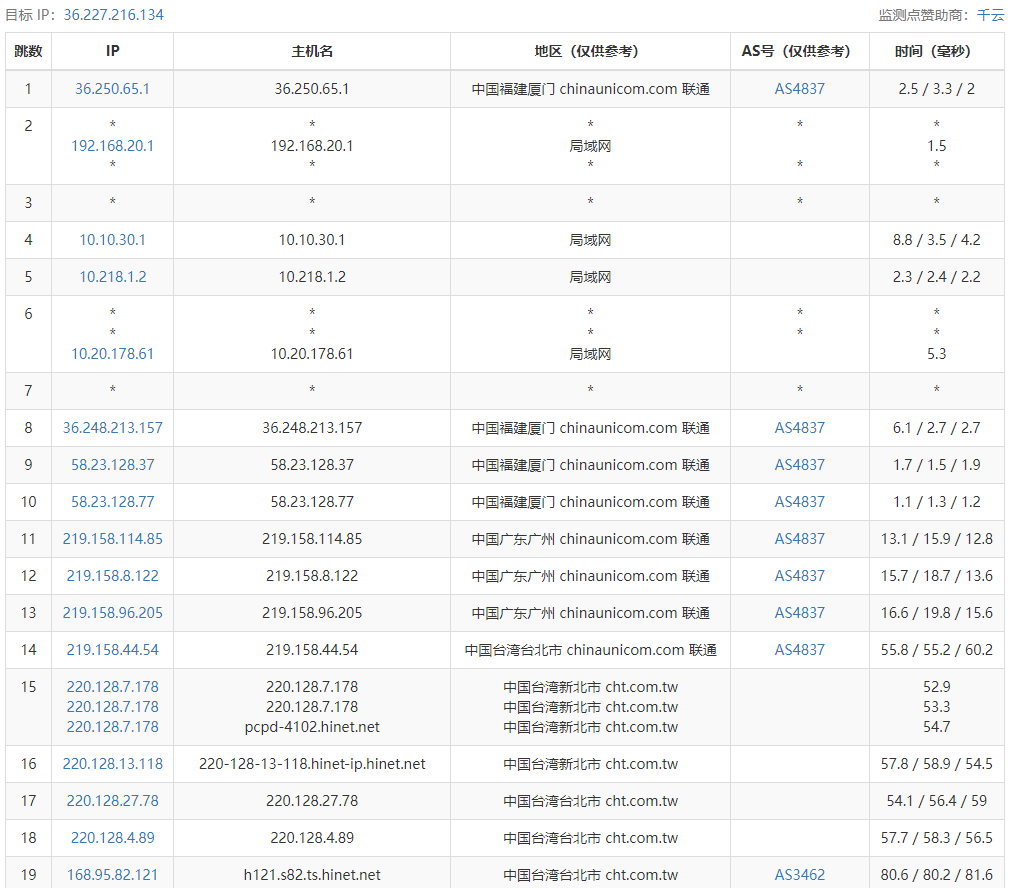This screenshot has width=1011, height=888.
Task: Click the 8.8 / 3.5 / 4.2 timing cell
Action: 937,240
